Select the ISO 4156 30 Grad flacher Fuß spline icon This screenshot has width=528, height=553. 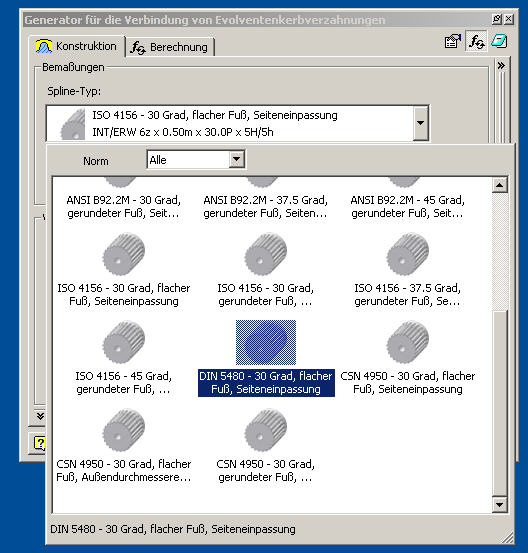coord(124,254)
